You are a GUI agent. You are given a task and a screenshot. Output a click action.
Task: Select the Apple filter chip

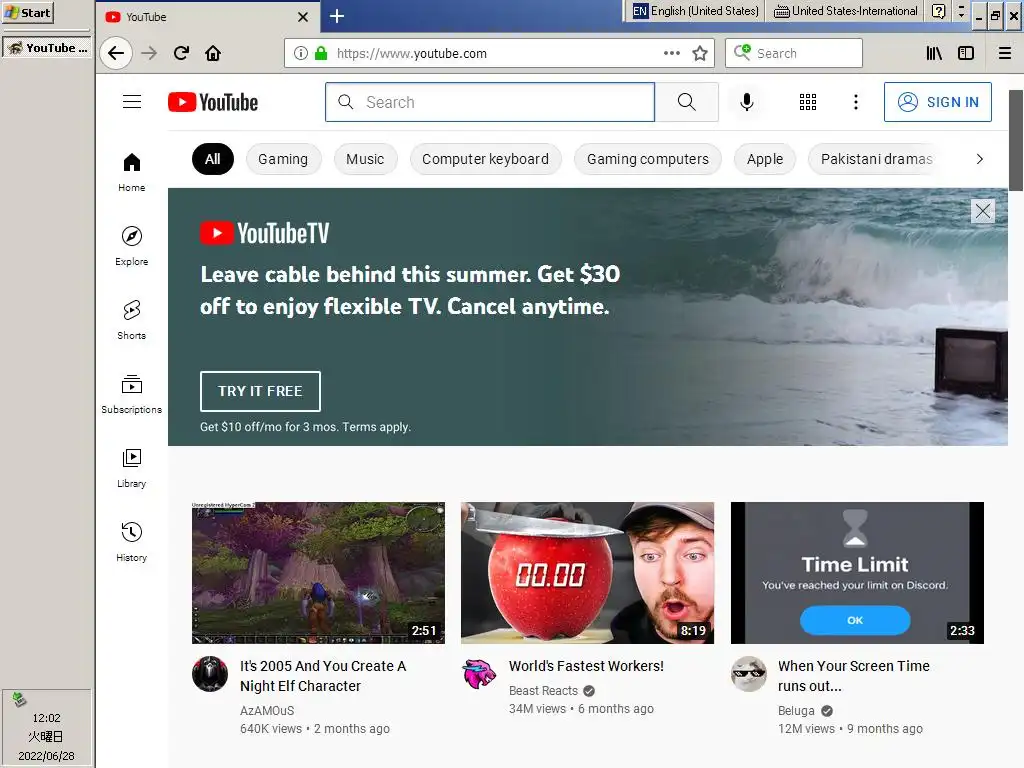(x=765, y=159)
